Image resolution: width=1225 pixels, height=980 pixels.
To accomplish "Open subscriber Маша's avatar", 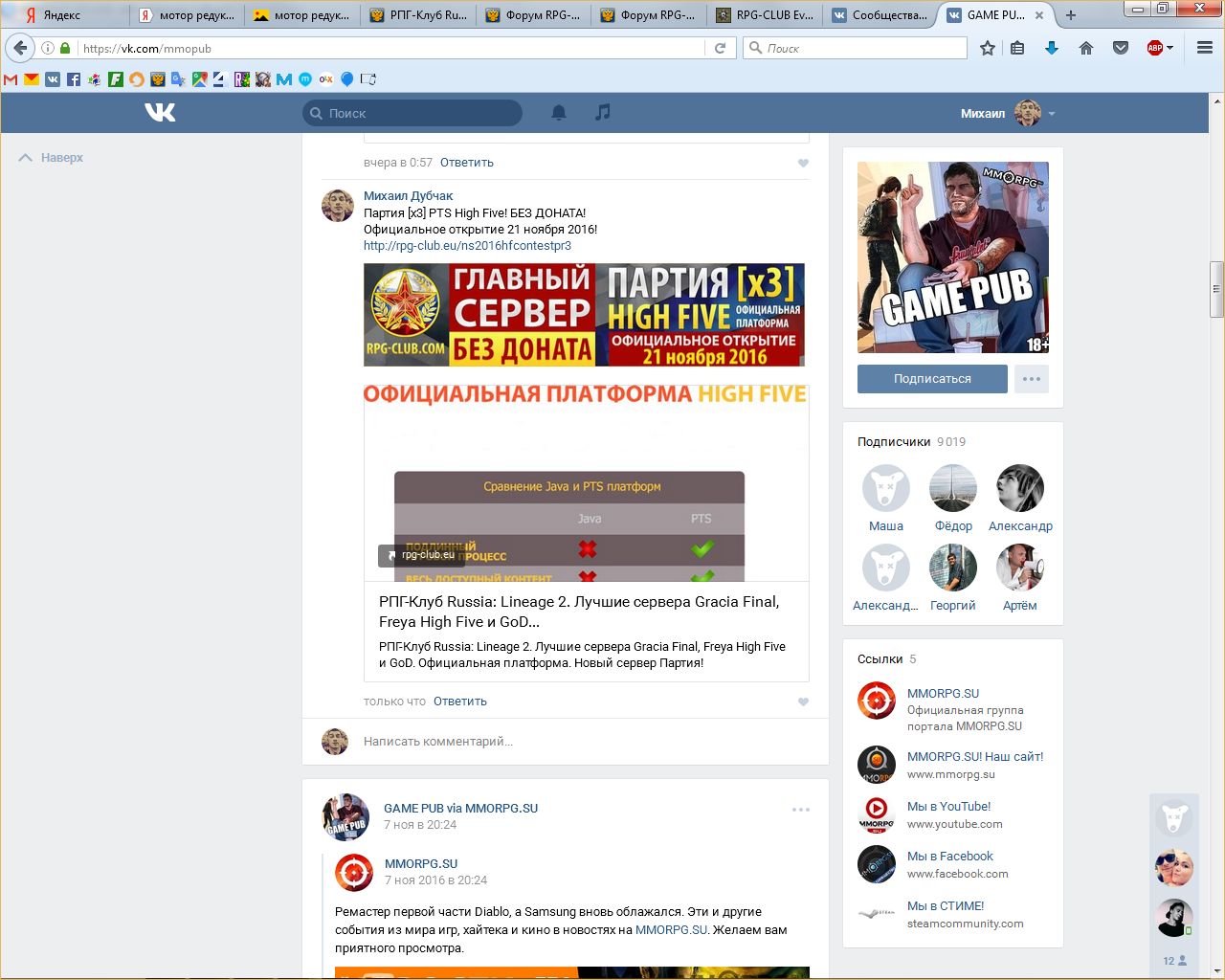I will click(886, 488).
